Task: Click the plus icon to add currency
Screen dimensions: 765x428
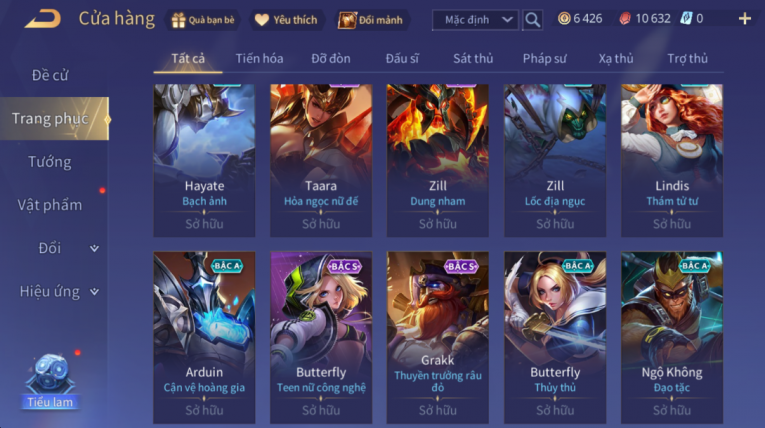Action: [x=745, y=19]
